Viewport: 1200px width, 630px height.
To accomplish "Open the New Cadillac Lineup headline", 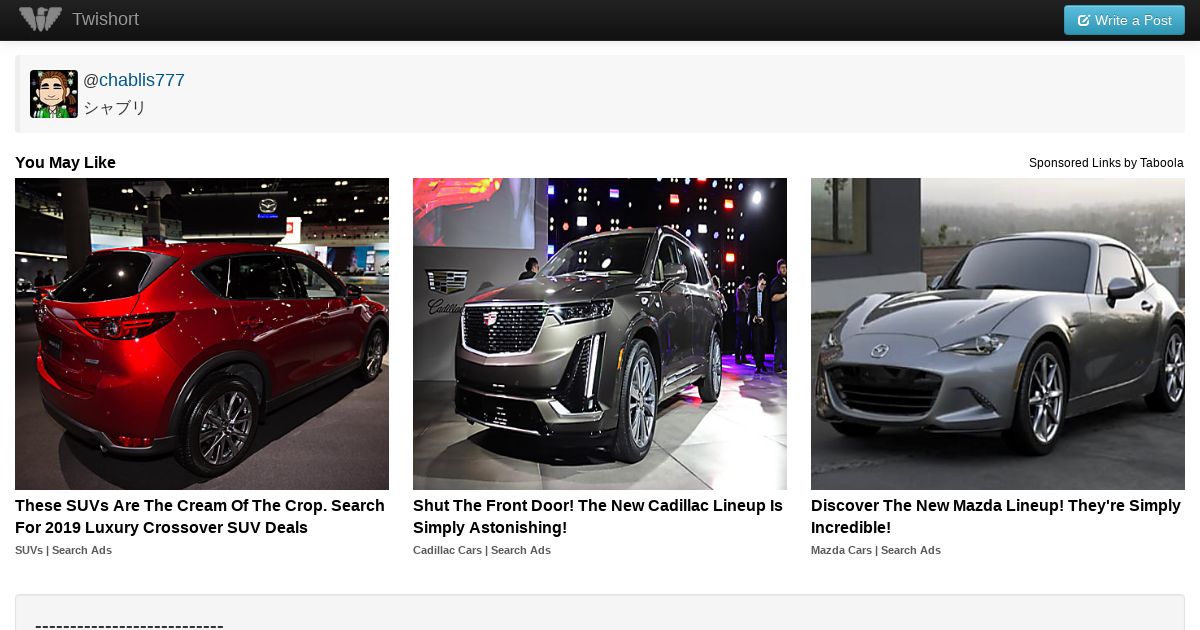I will pyautogui.click(x=598, y=517).
